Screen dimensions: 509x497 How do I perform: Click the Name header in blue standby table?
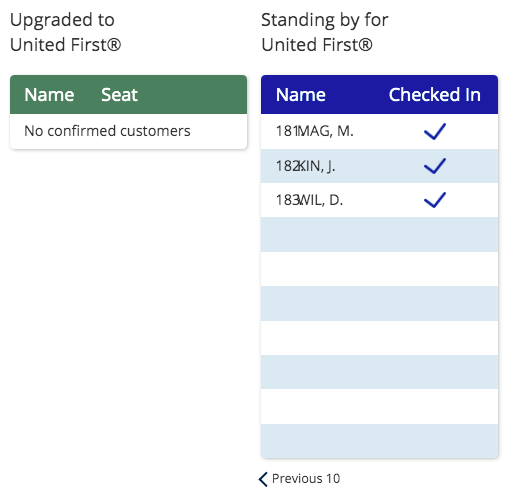point(301,95)
